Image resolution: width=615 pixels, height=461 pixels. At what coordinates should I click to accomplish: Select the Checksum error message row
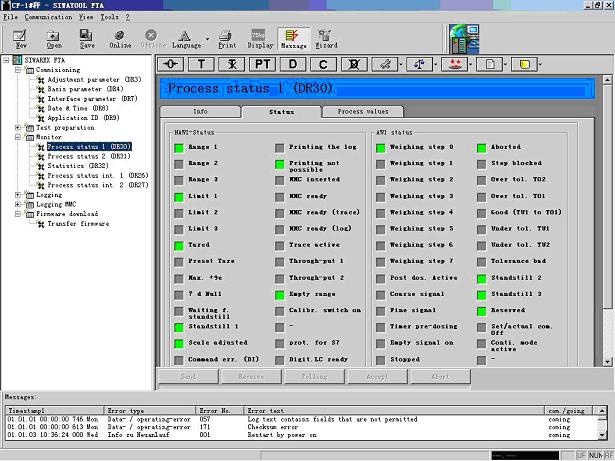click(301, 427)
